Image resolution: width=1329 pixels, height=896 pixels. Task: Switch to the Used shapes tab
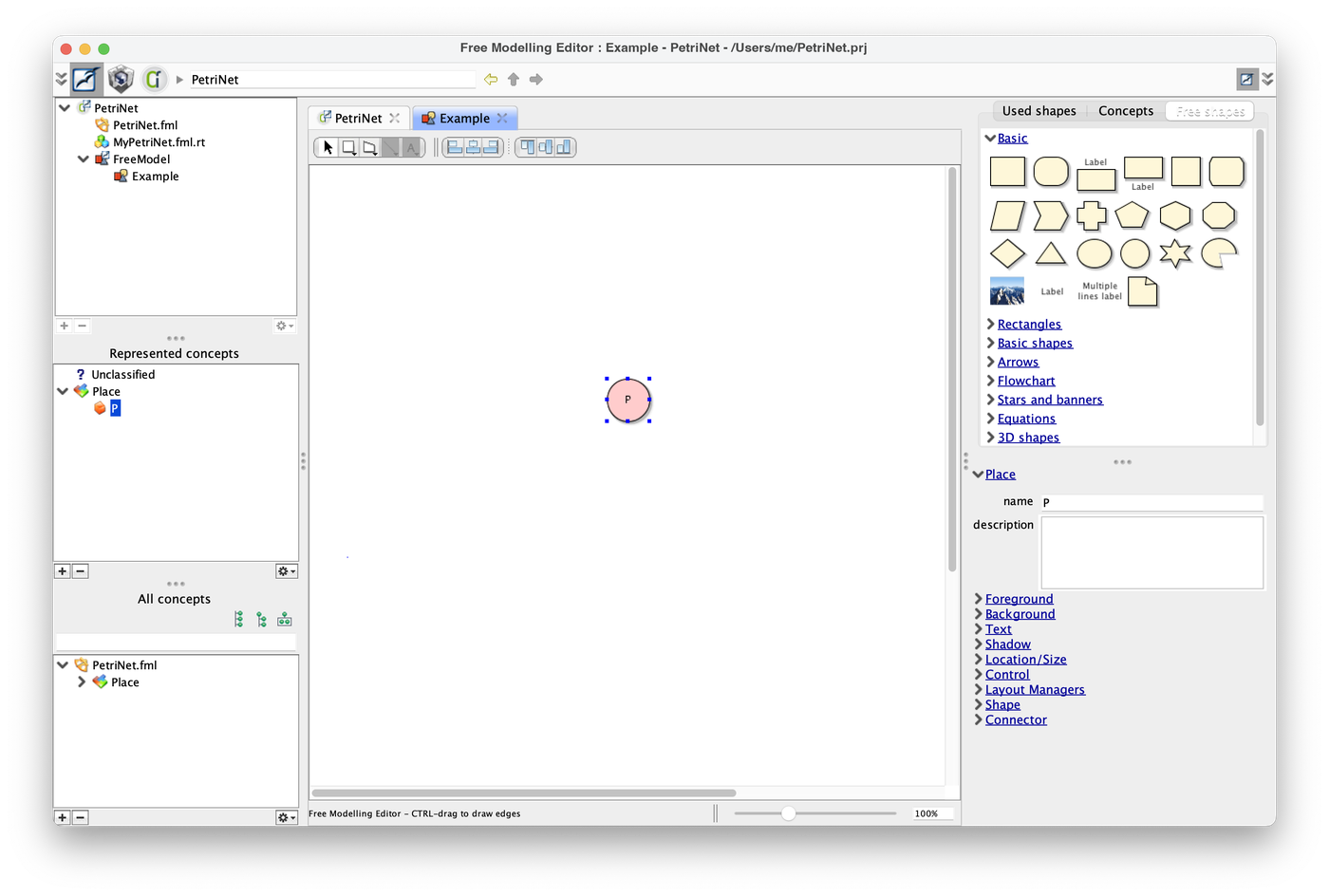pos(1039,111)
